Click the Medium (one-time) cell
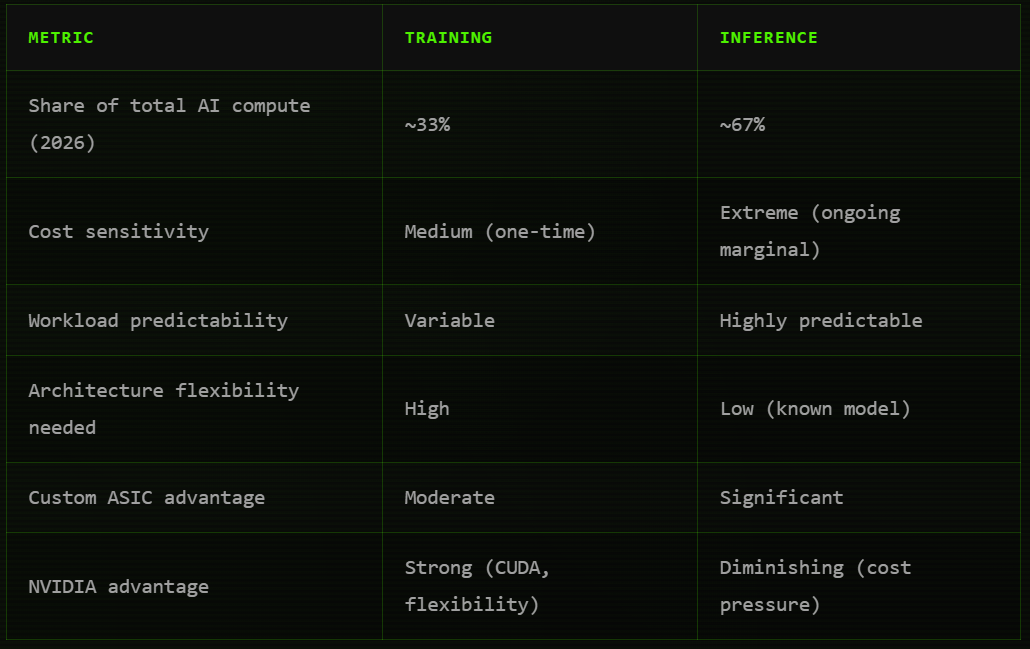The image size is (1030, 649). [500, 232]
